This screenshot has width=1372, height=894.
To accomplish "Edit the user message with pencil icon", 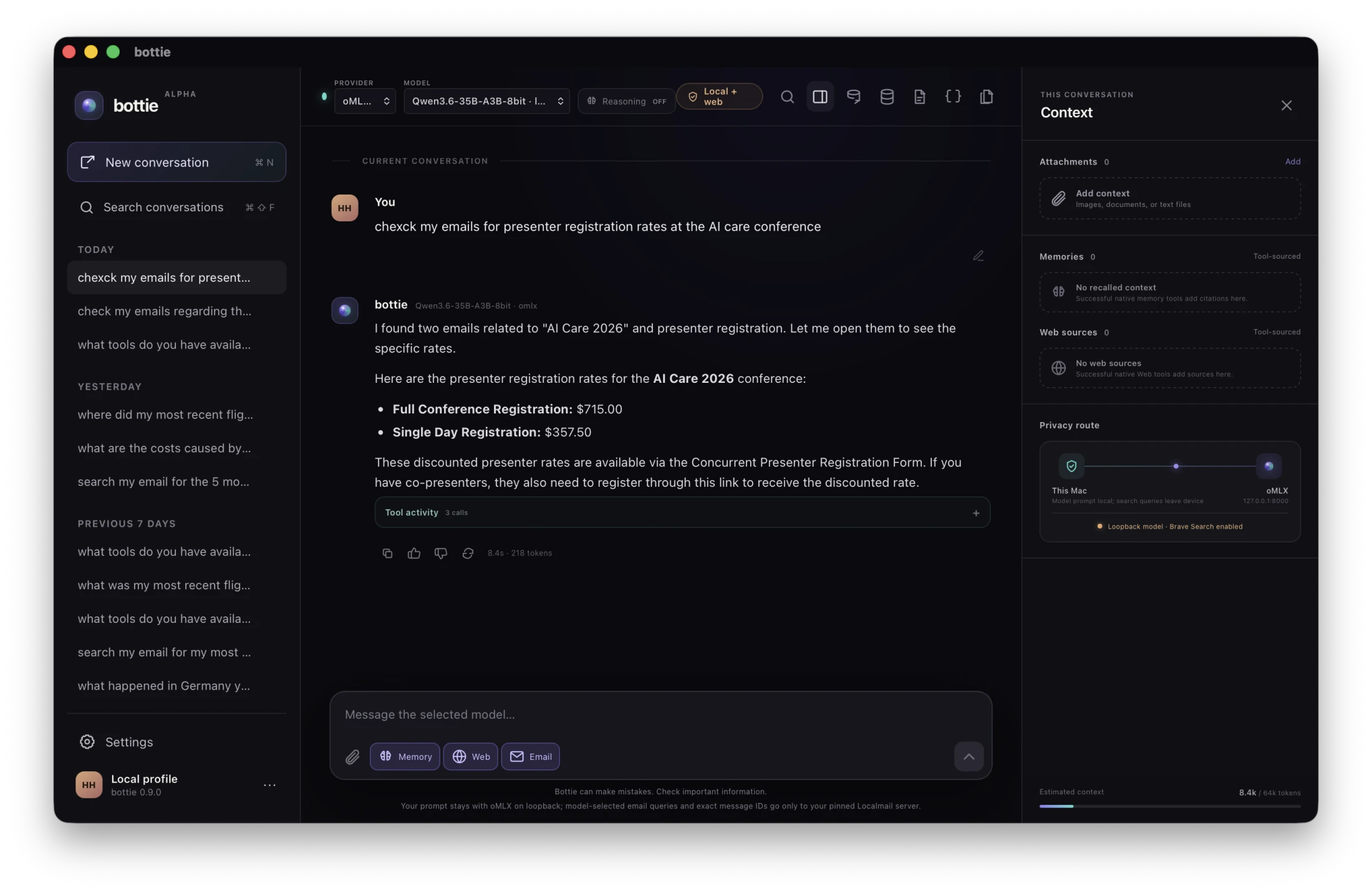I will [978, 256].
